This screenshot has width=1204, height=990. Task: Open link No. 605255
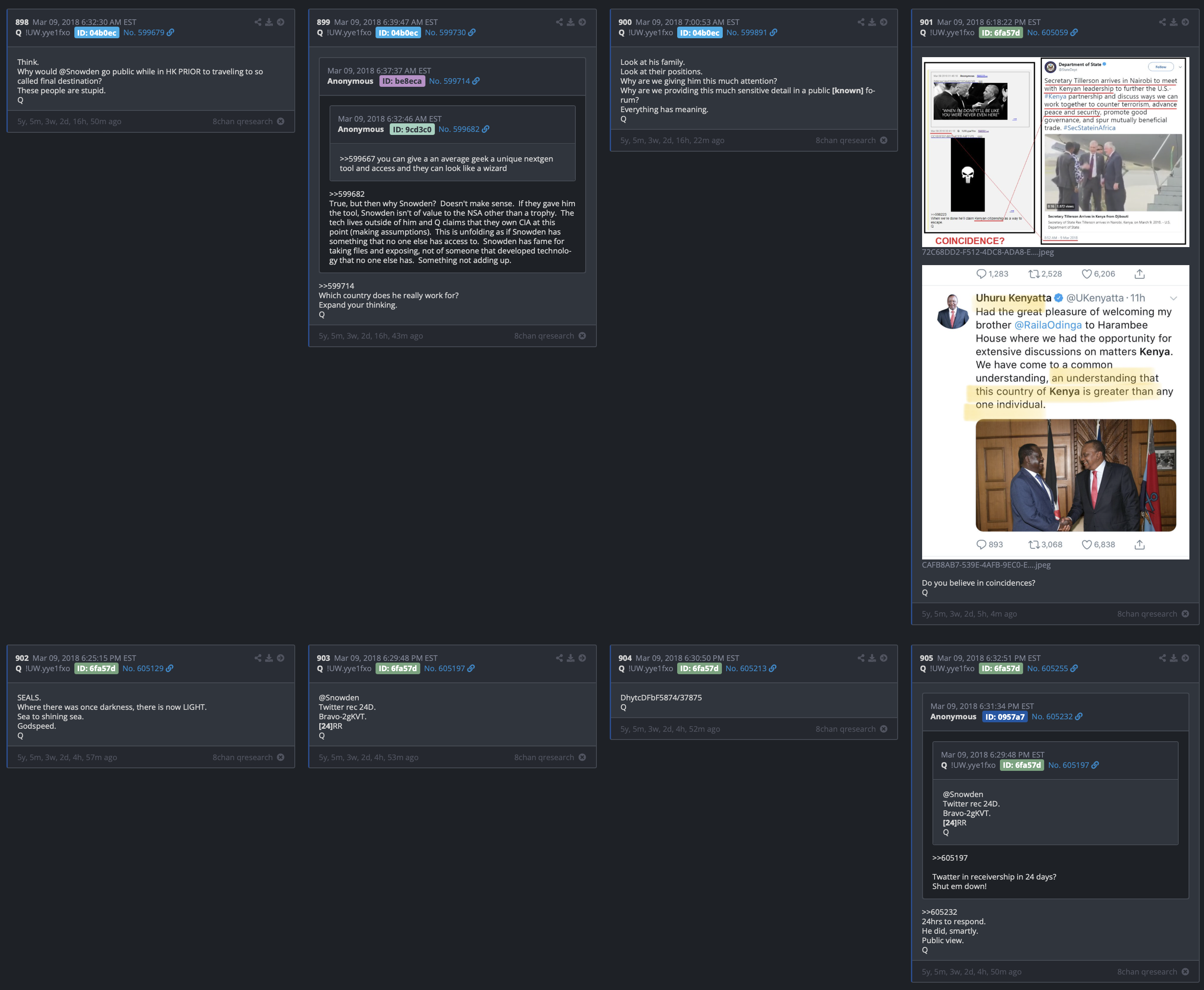click(x=1052, y=668)
